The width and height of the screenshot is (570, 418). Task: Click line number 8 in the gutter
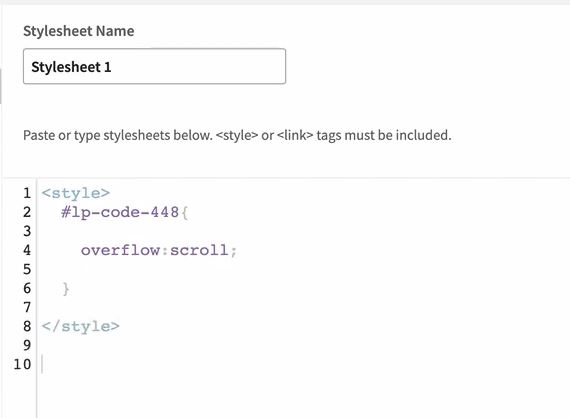pyautogui.click(x=27, y=326)
